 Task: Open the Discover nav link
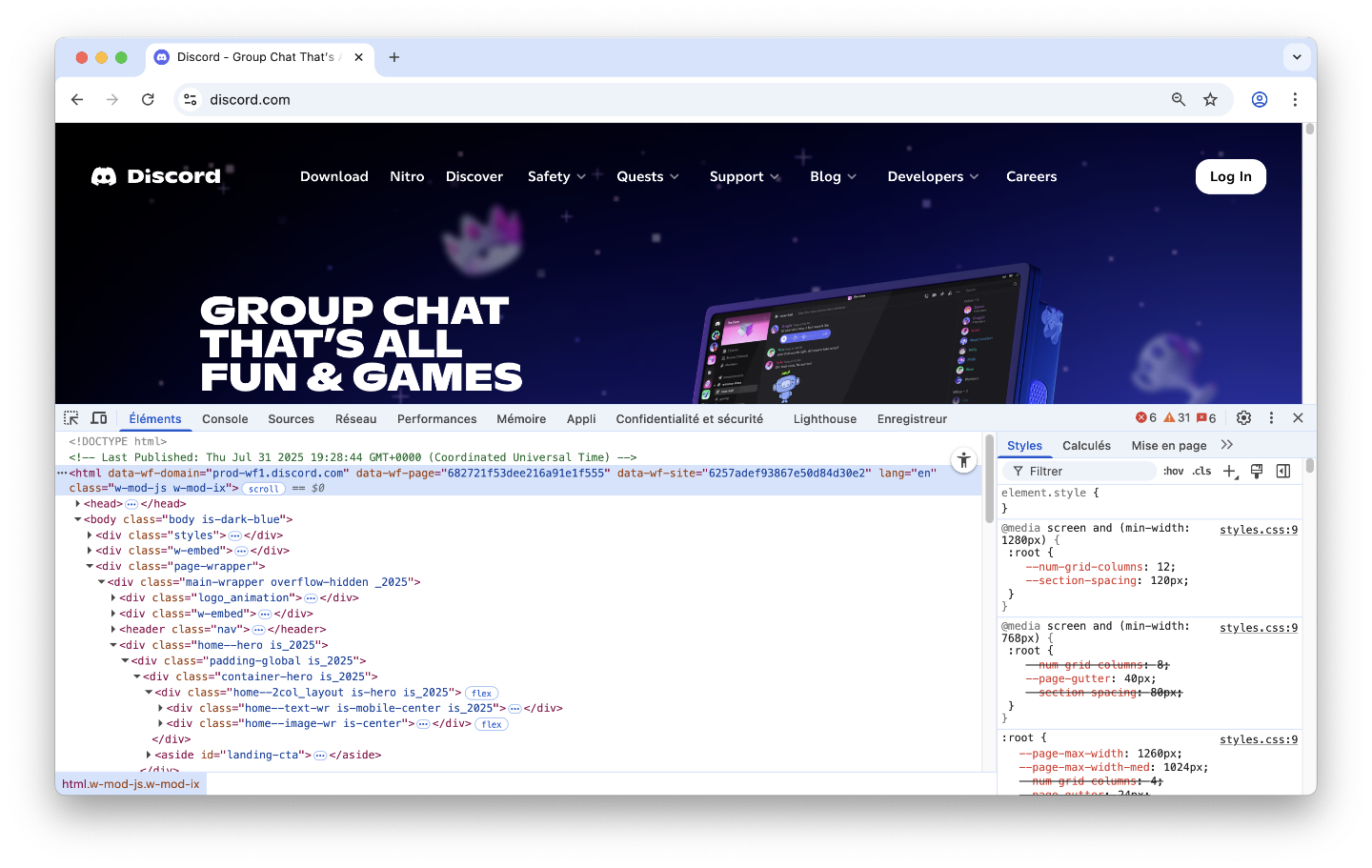coord(474,176)
